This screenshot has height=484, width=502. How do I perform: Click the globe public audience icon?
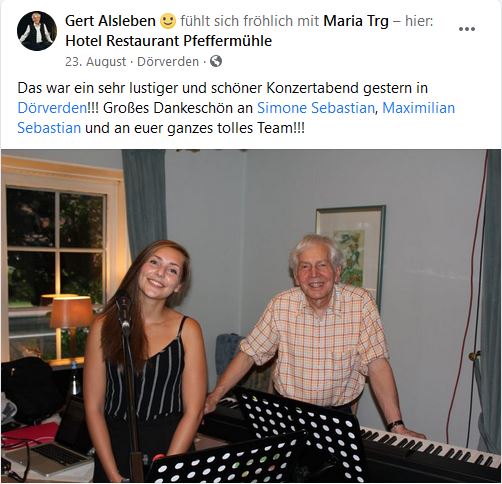click(x=216, y=61)
